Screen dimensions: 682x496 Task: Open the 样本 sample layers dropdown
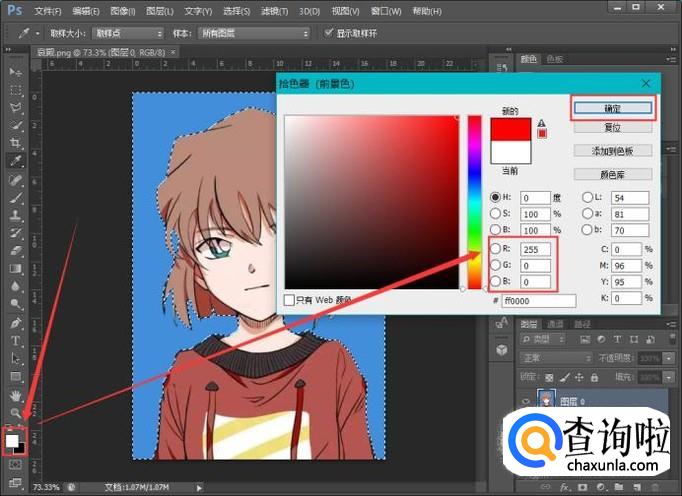click(x=256, y=33)
